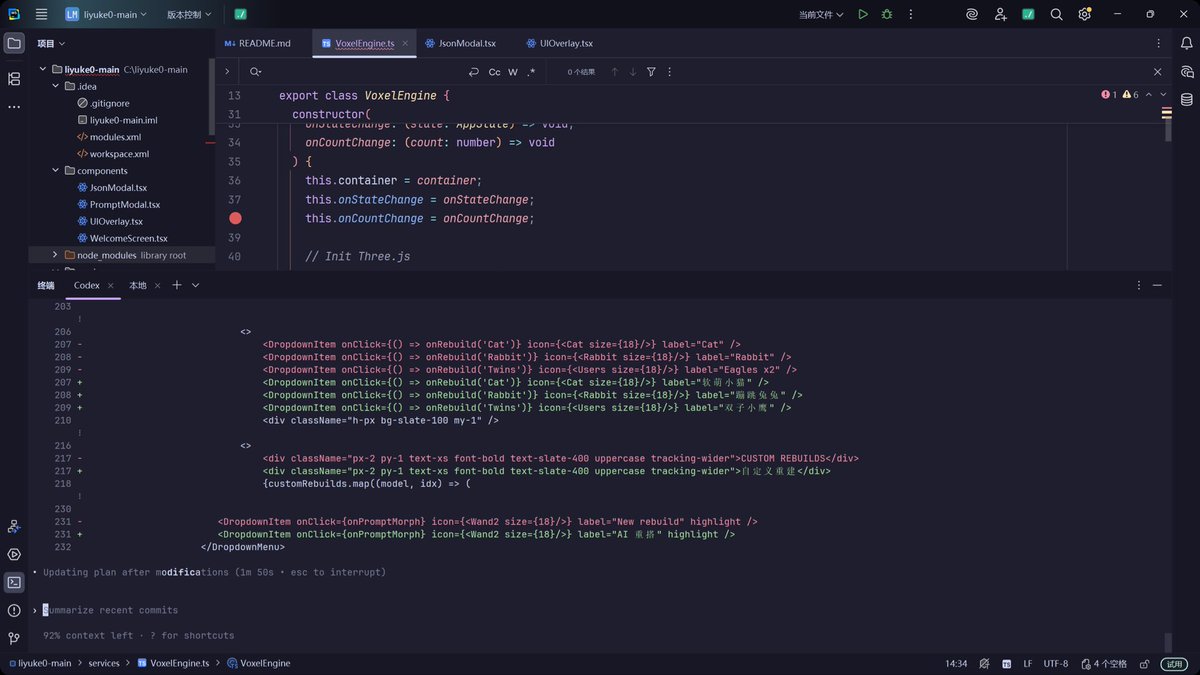
Task: Insert new line in search field icon
Action: point(473,72)
